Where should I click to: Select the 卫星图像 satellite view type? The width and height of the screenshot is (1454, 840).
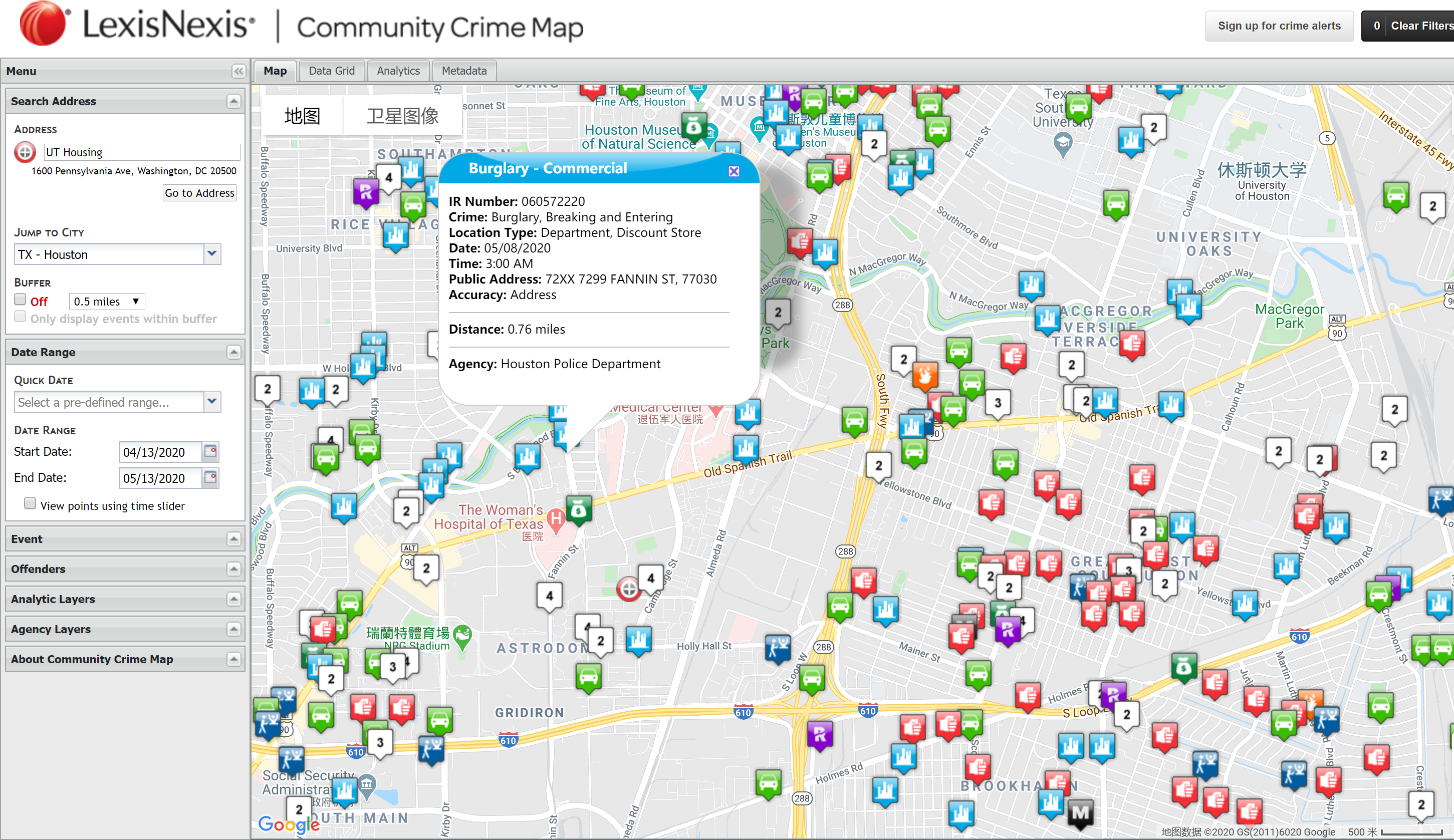(403, 116)
